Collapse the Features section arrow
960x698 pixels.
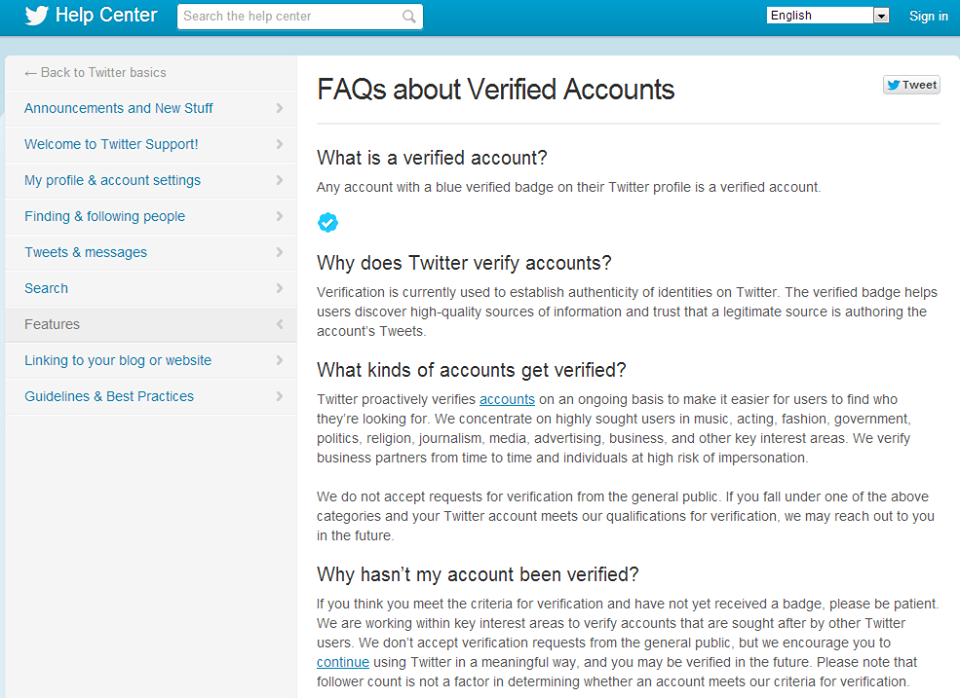(x=279, y=324)
